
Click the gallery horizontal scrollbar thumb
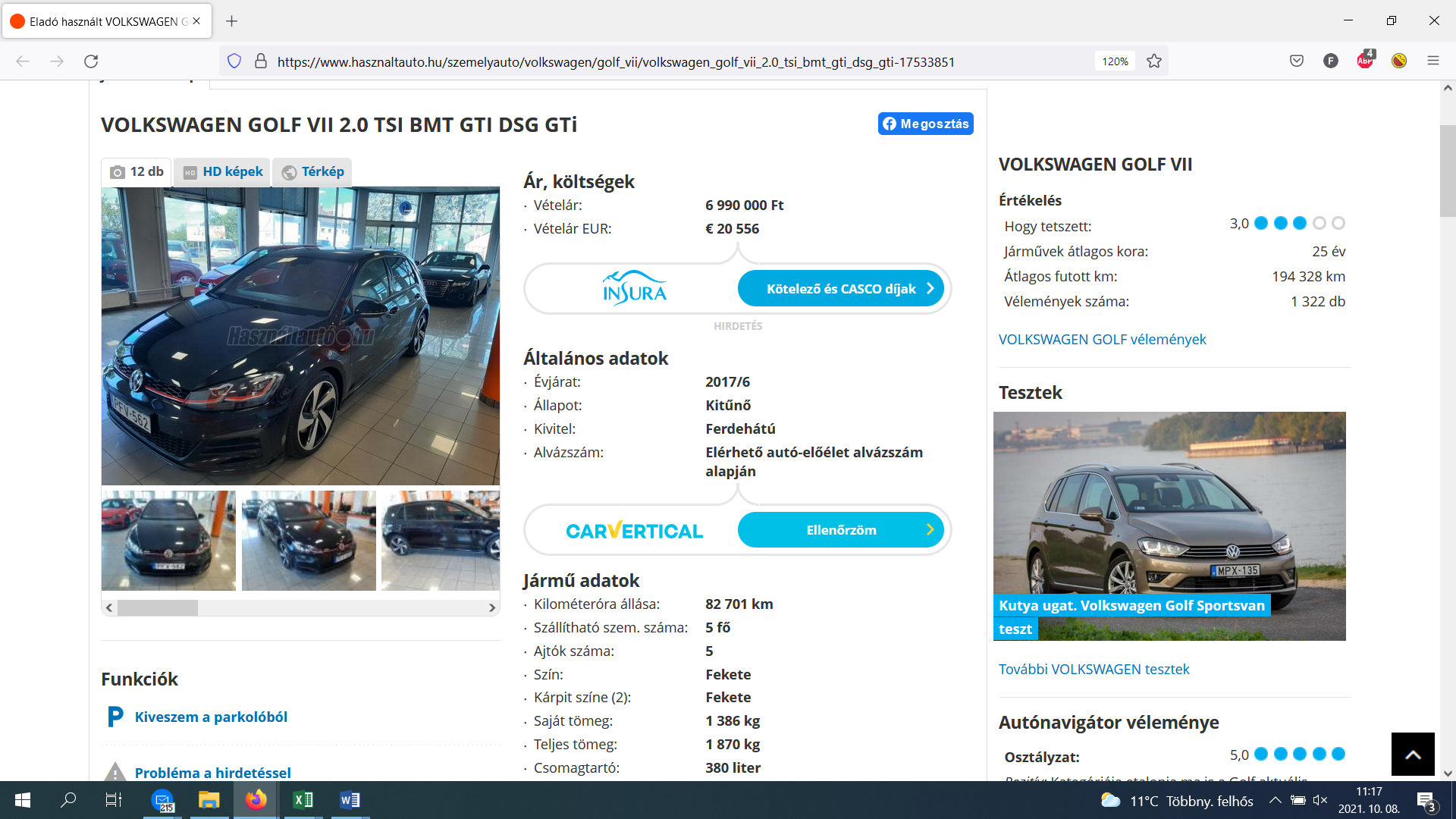158,607
